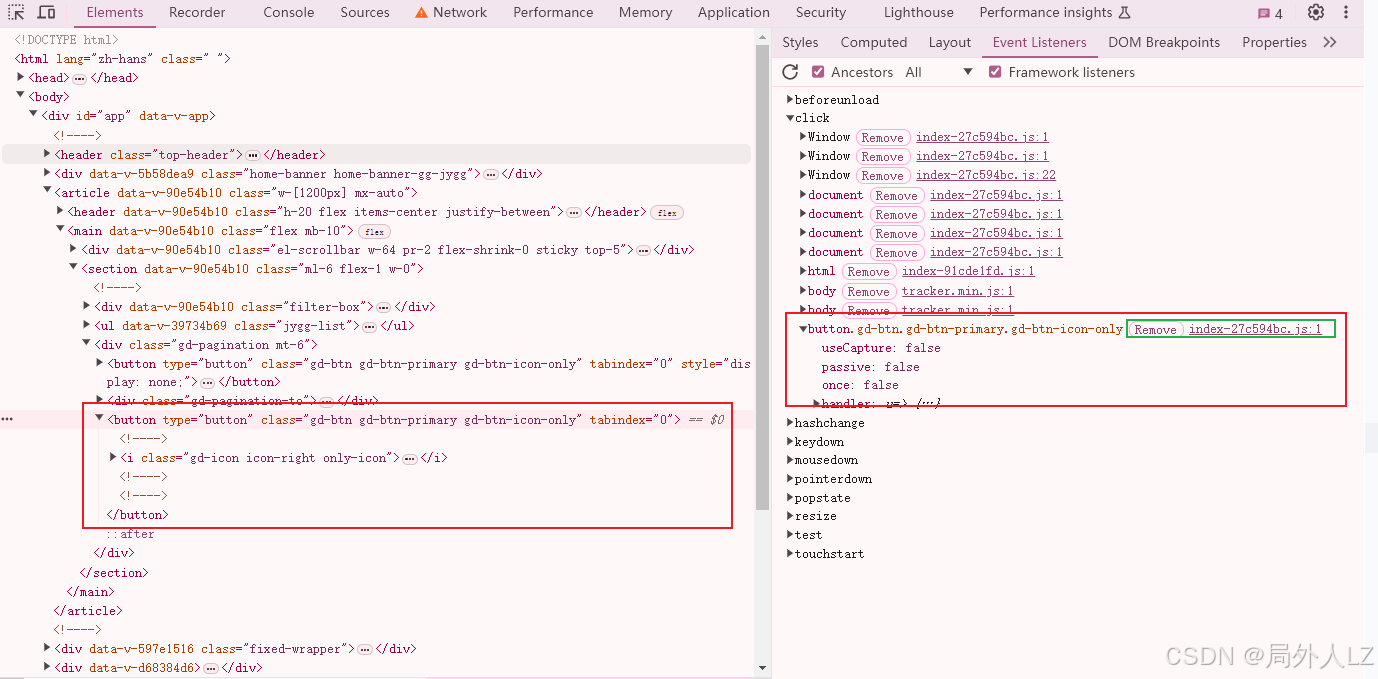The width and height of the screenshot is (1378, 679).
Task: Select the ::after pseudo-element row
Action: tap(131, 534)
